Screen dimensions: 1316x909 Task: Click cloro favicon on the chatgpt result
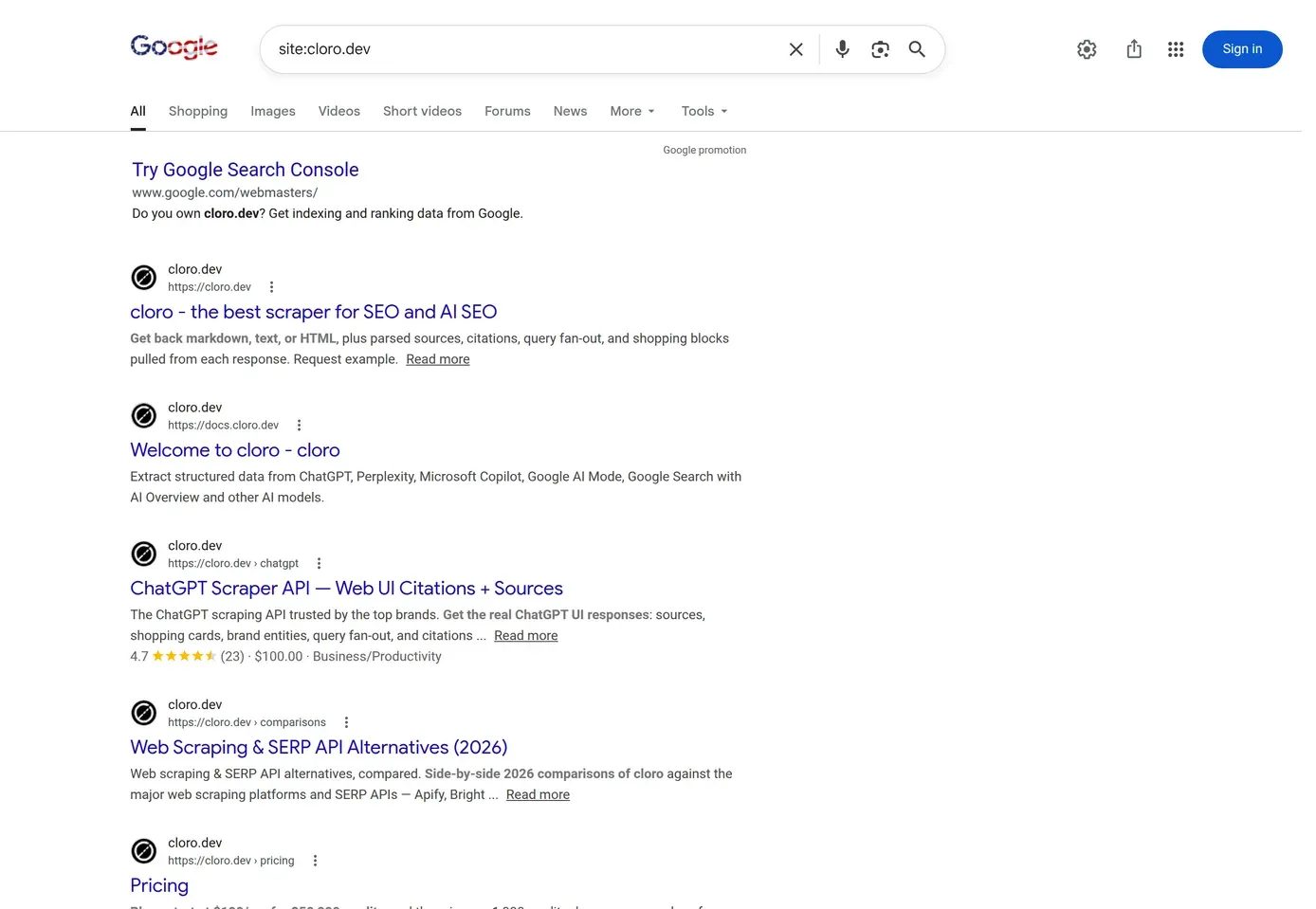click(144, 554)
